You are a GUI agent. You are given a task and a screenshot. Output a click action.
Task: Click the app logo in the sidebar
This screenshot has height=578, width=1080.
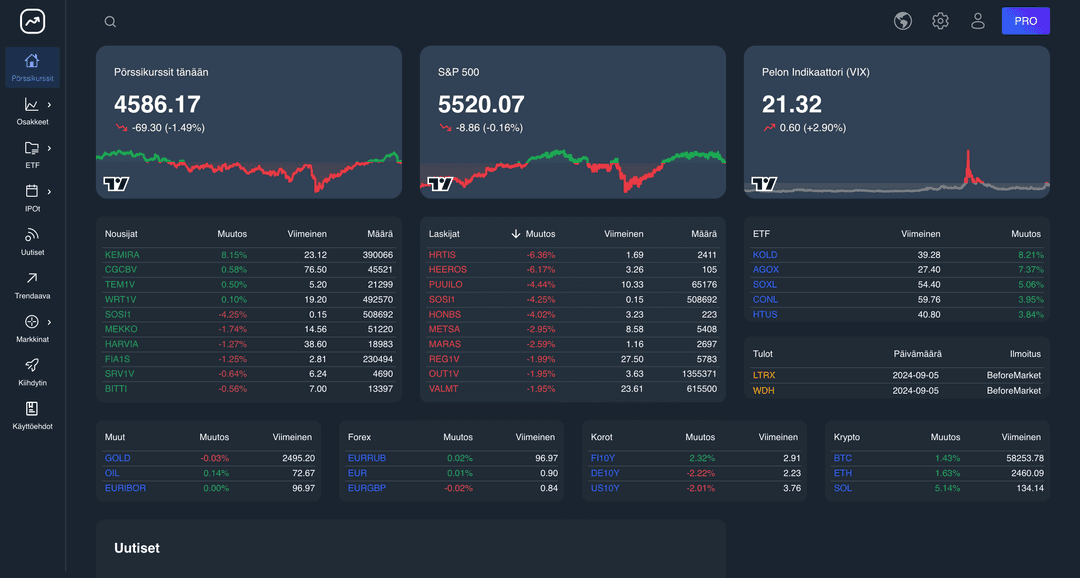point(32,21)
